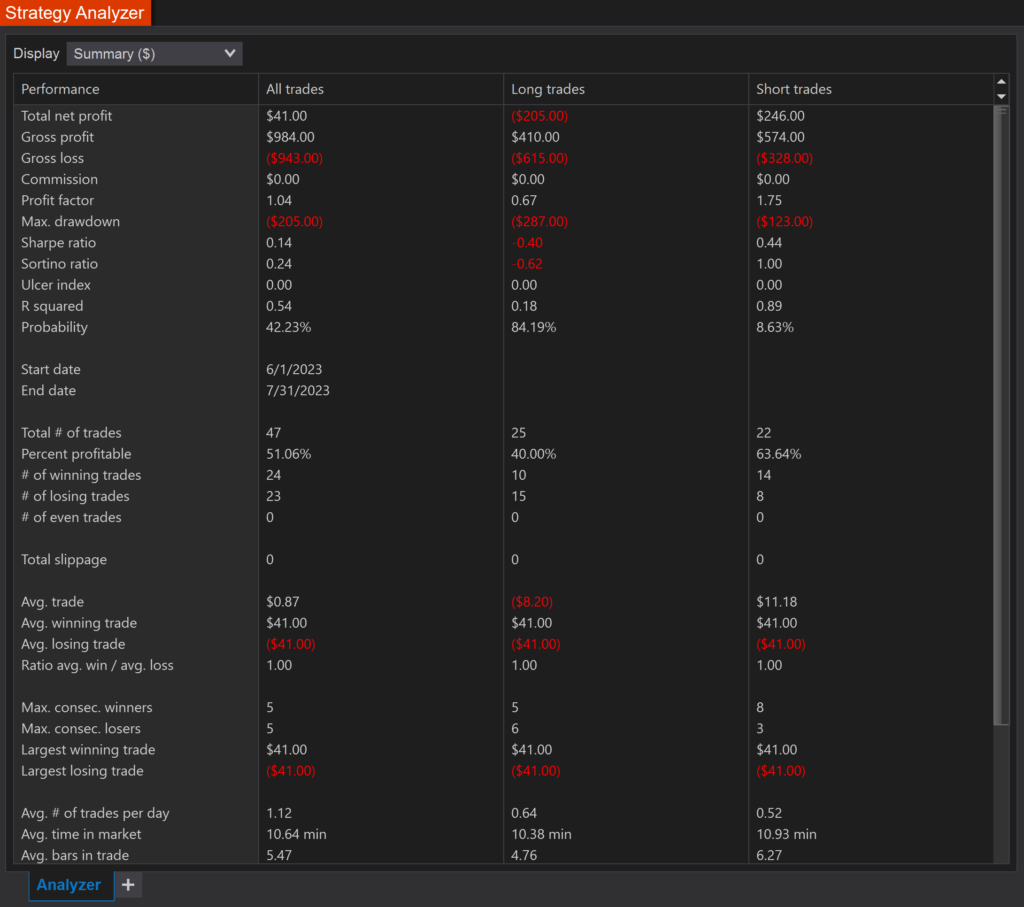Click the scroll down arrow in grid
Viewport: 1024px width, 907px height.
(1001, 97)
